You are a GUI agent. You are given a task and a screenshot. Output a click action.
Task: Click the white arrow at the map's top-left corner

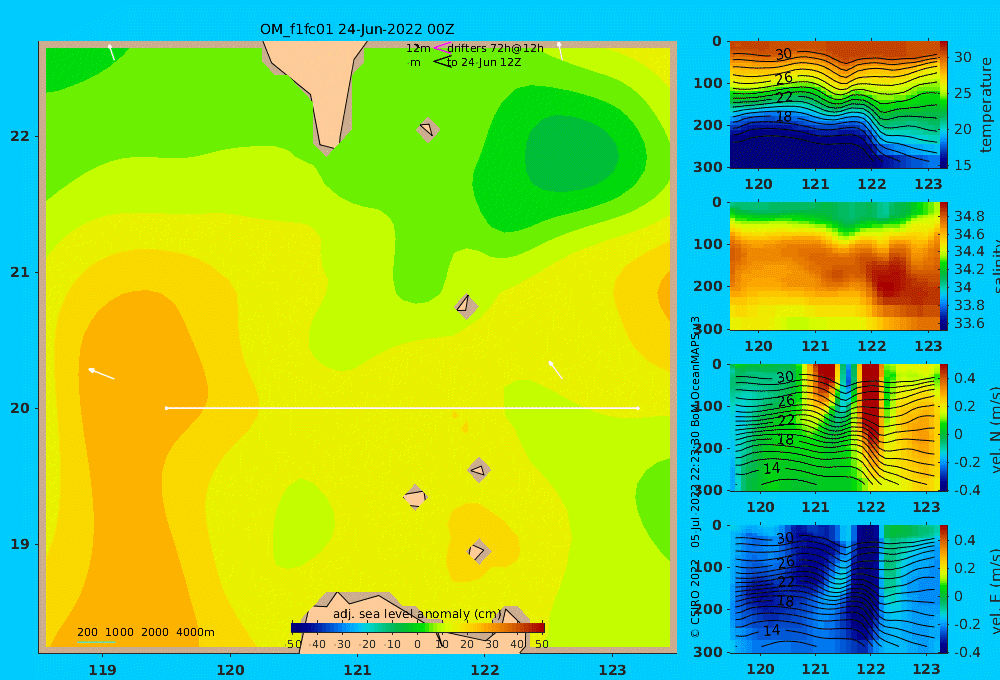[111, 52]
